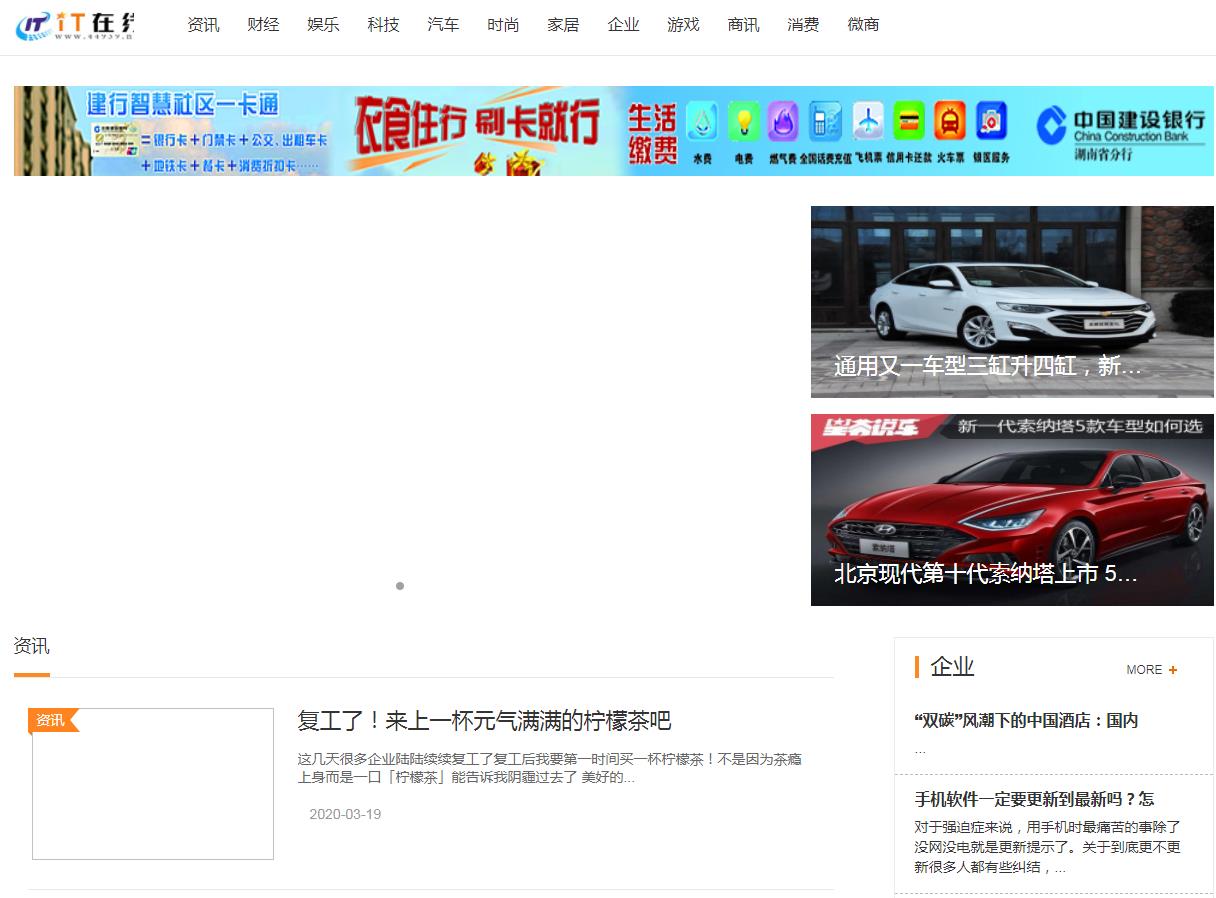Click the credit card repayment (信用卡还款) icon
1216x898 pixels.
click(909, 122)
